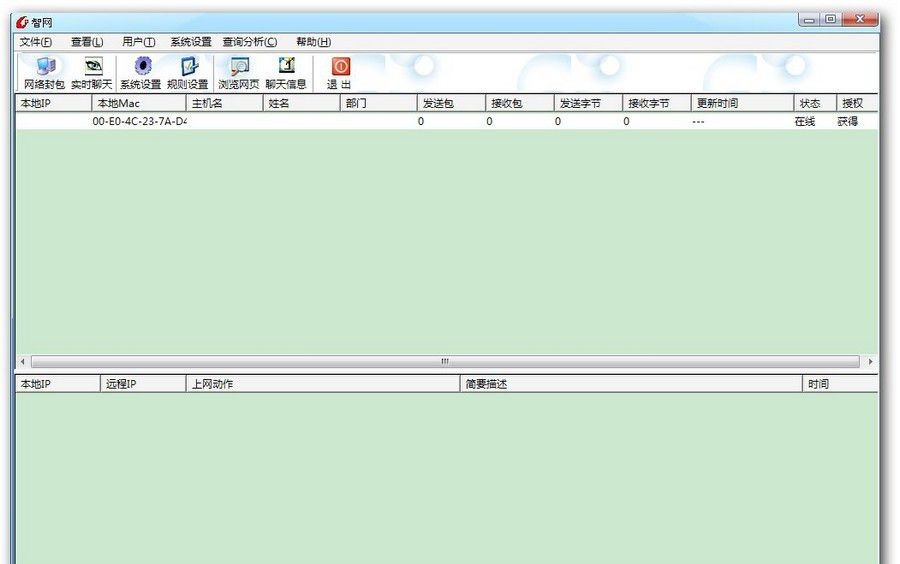Open the 帮助(H) menu
This screenshot has height=564, width=900.
coord(313,42)
